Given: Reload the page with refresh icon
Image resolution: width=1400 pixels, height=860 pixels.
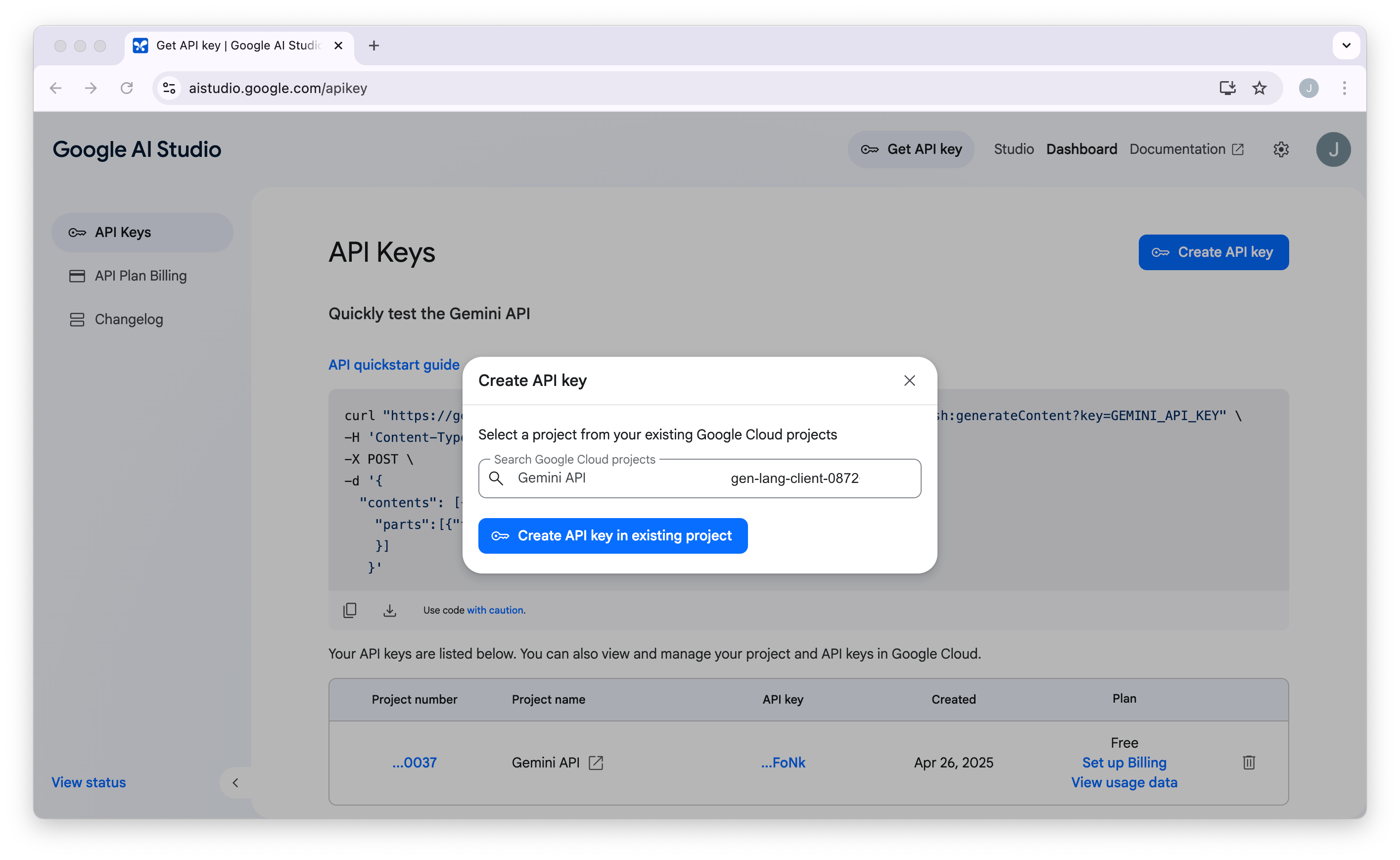Looking at the screenshot, I should [x=126, y=88].
